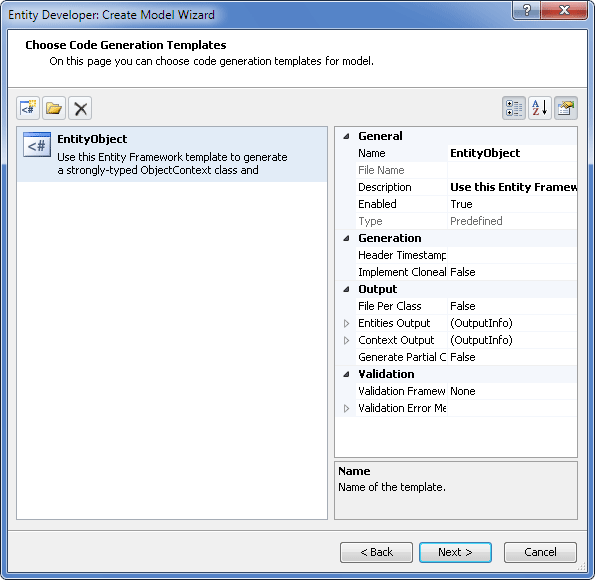Click the Validation Framework label
Image resolution: width=595 pixels, height=580 pixels.
tap(402, 391)
